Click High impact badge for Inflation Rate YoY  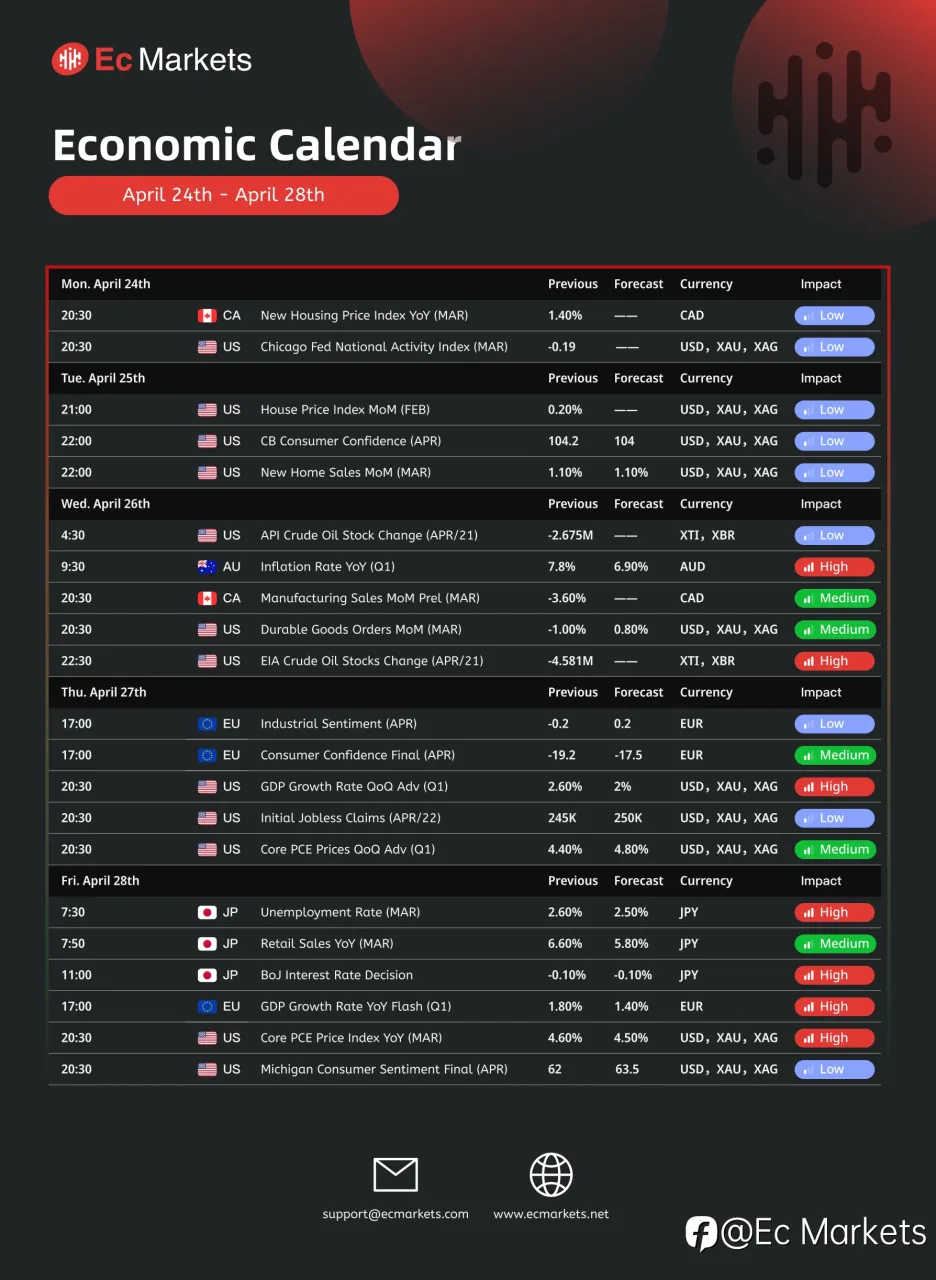(834, 567)
